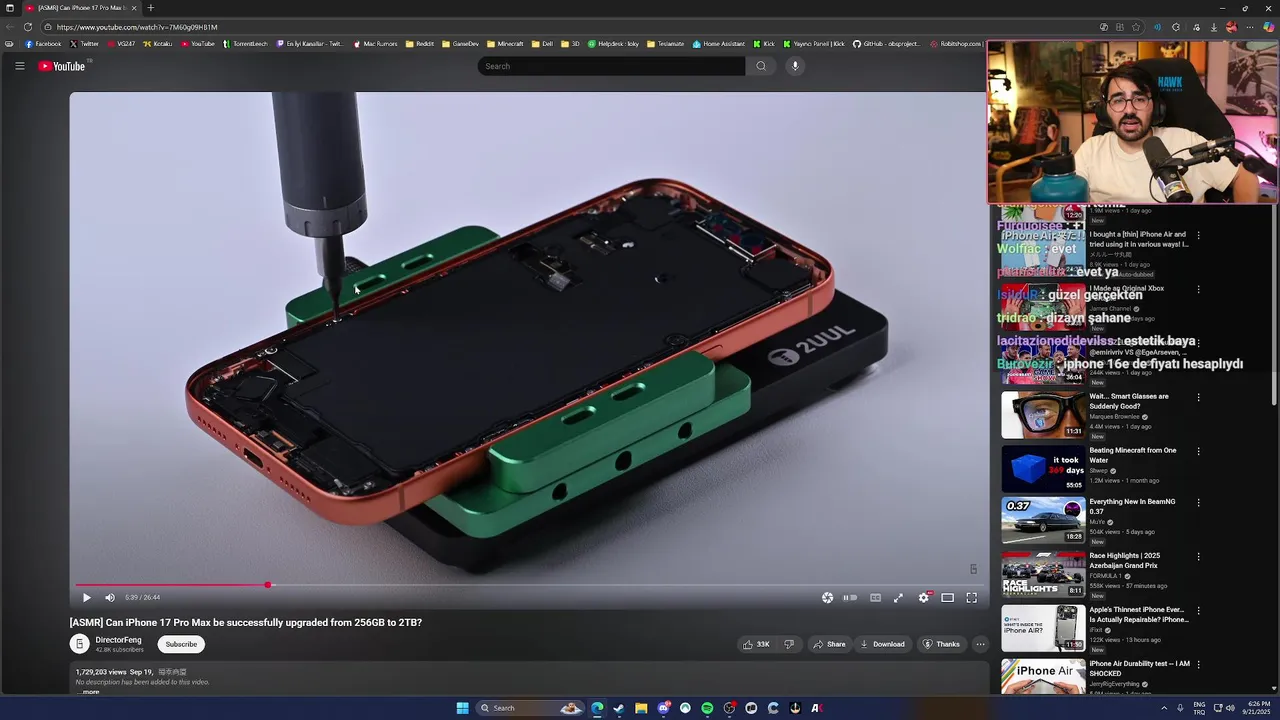Enter fullscreen mode for the video
The height and width of the screenshot is (720, 1280).
972,598
